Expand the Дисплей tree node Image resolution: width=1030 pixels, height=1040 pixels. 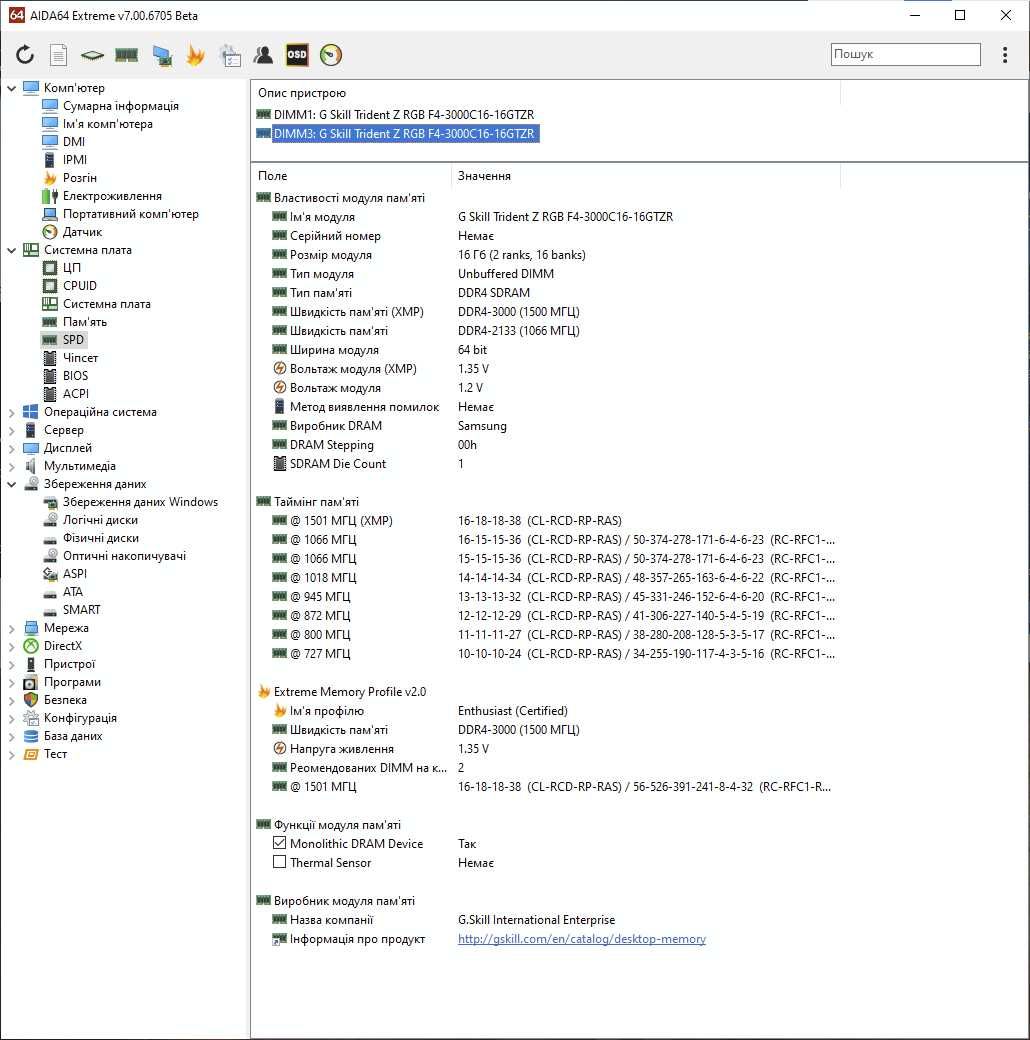pos(11,448)
